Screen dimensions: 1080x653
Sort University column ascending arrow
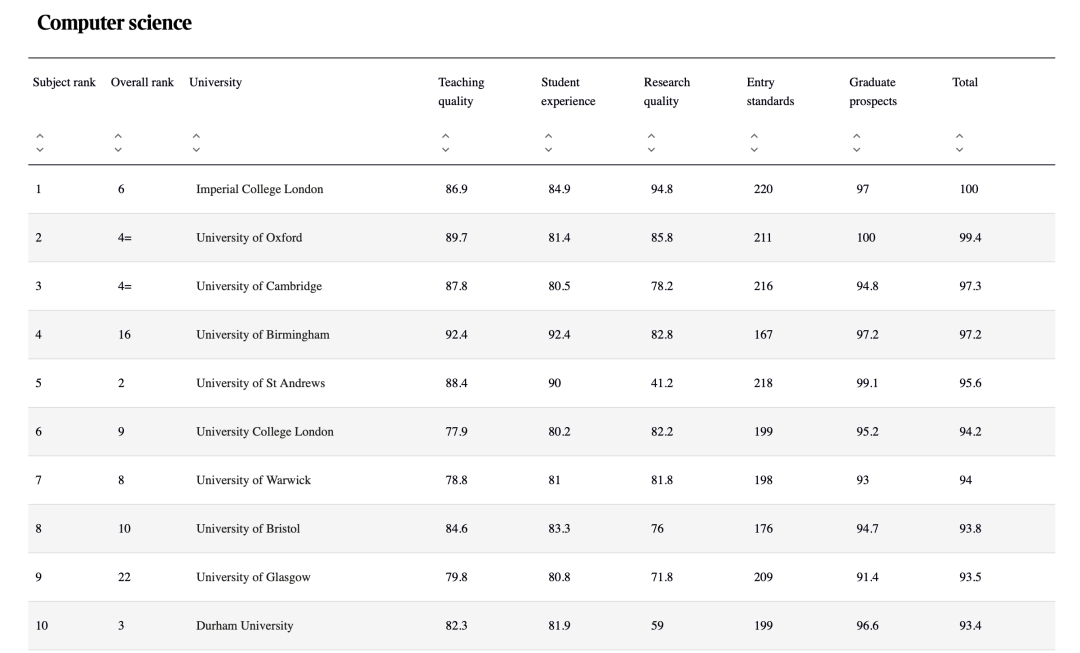click(196, 137)
